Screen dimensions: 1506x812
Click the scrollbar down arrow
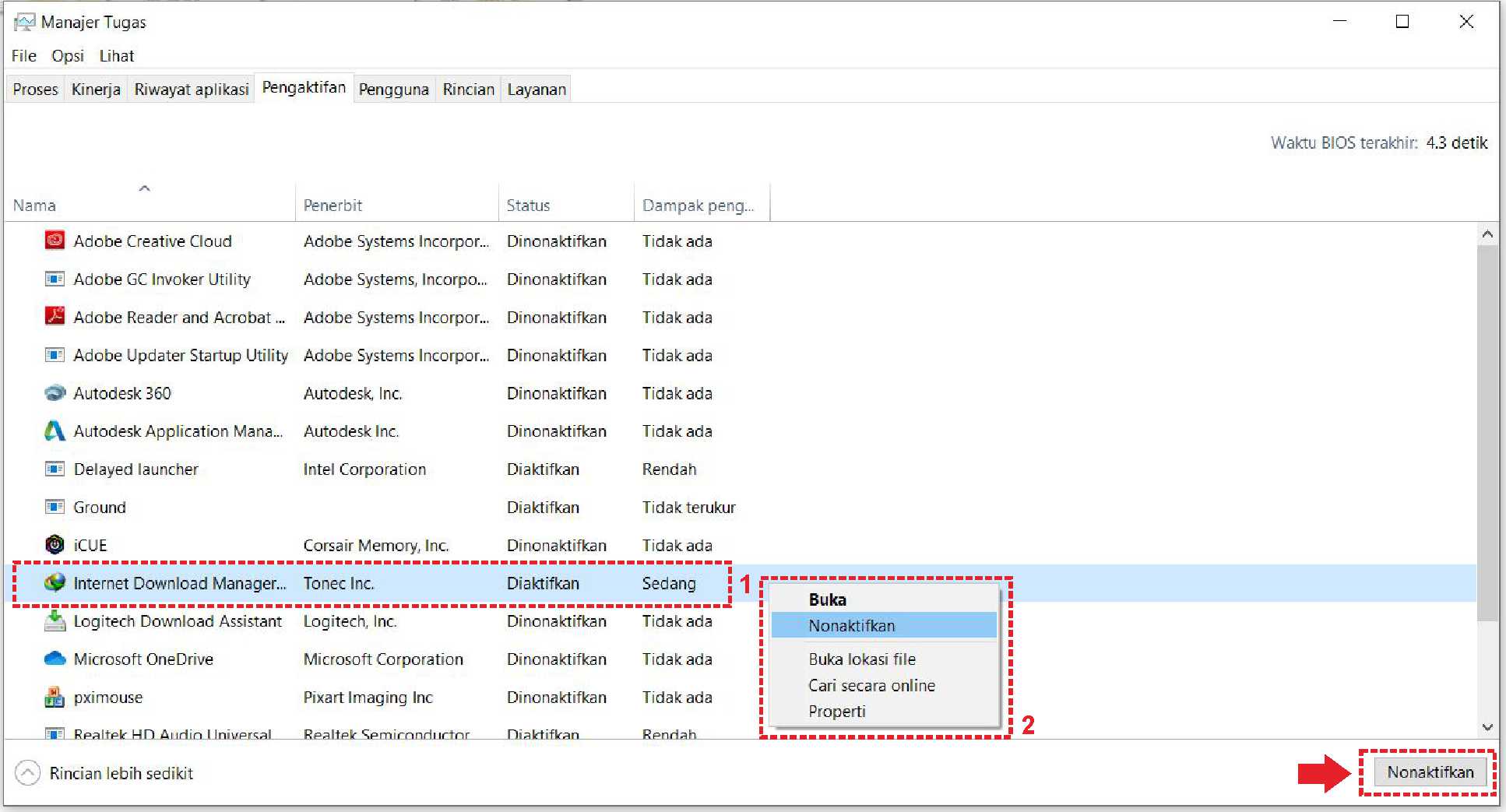click(x=1487, y=727)
